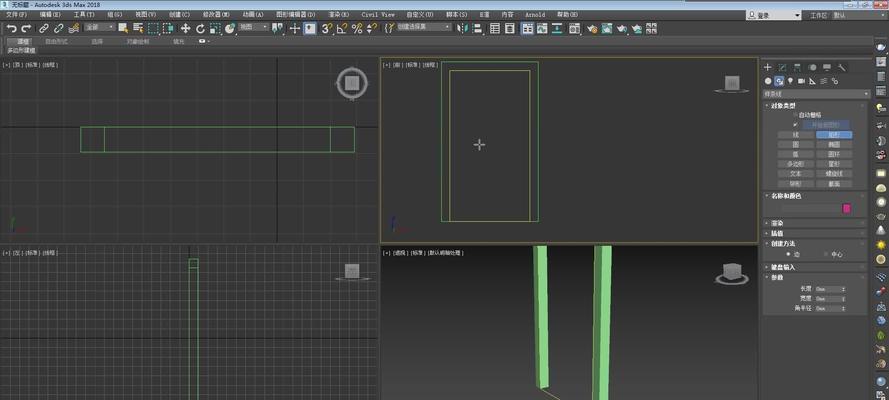Image resolution: width=889 pixels, height=400 pixels.
Task: Open reference coordinate system dropdown 视图
Action: 253,27
